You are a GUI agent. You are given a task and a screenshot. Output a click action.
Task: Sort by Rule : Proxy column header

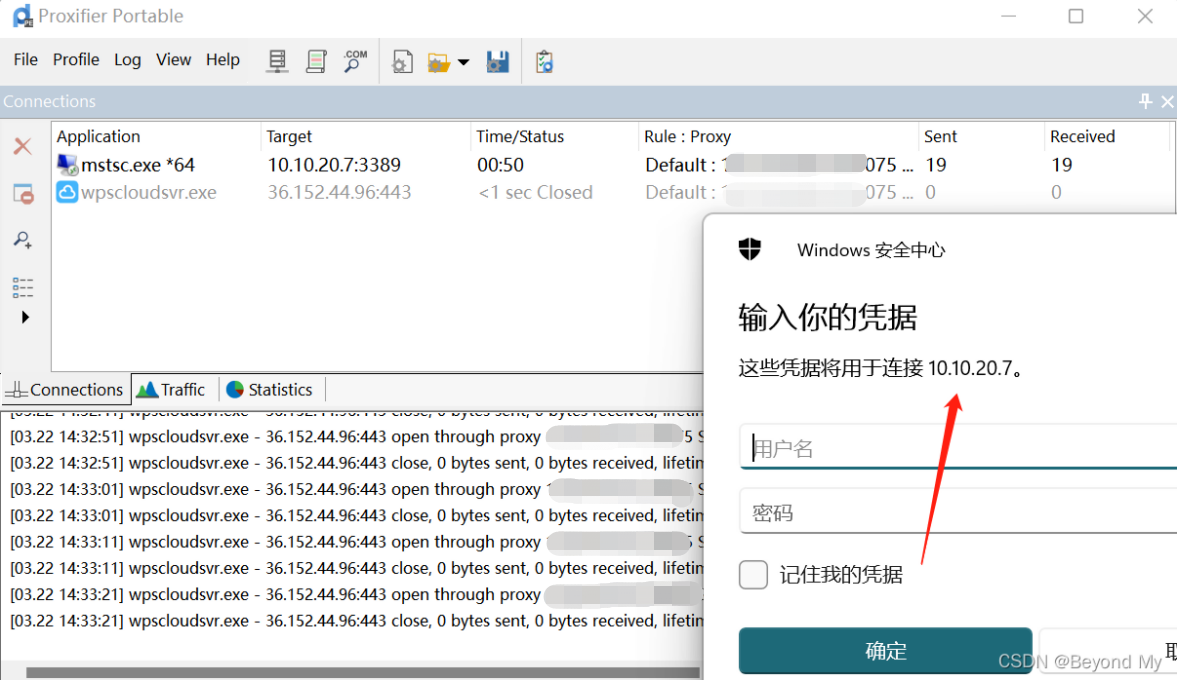[778, 137]
